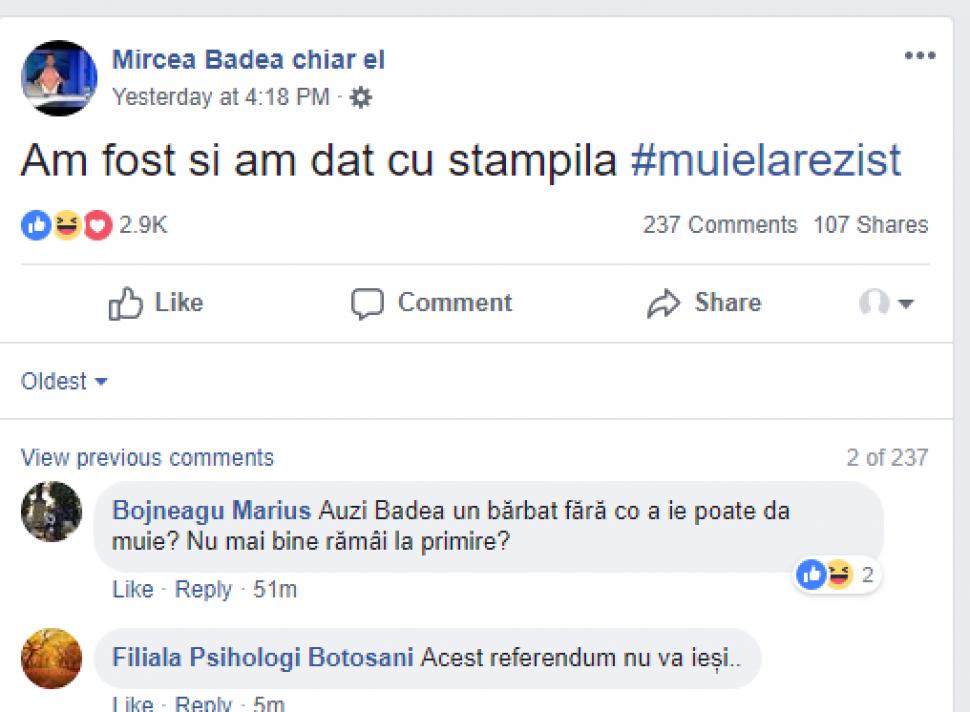Open the post options three-dots menu
This screenshot has height=712, width=970.
(919, 56)
